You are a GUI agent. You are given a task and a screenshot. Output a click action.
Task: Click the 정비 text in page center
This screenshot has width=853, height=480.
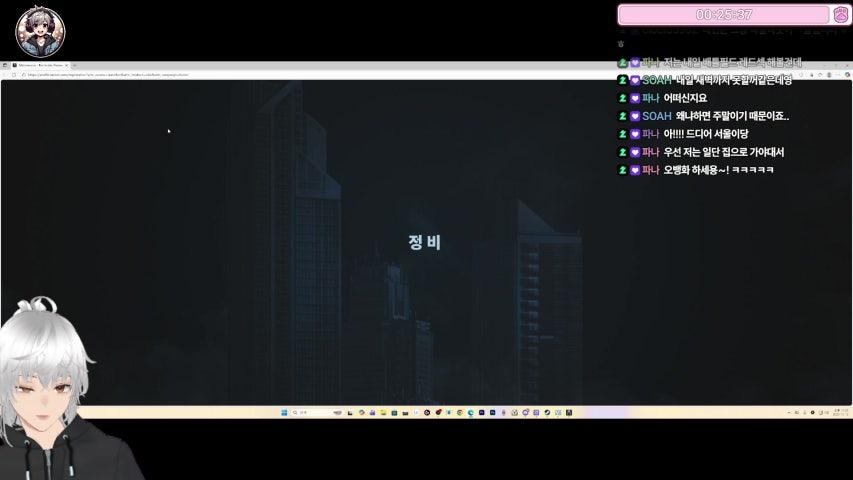424,242
